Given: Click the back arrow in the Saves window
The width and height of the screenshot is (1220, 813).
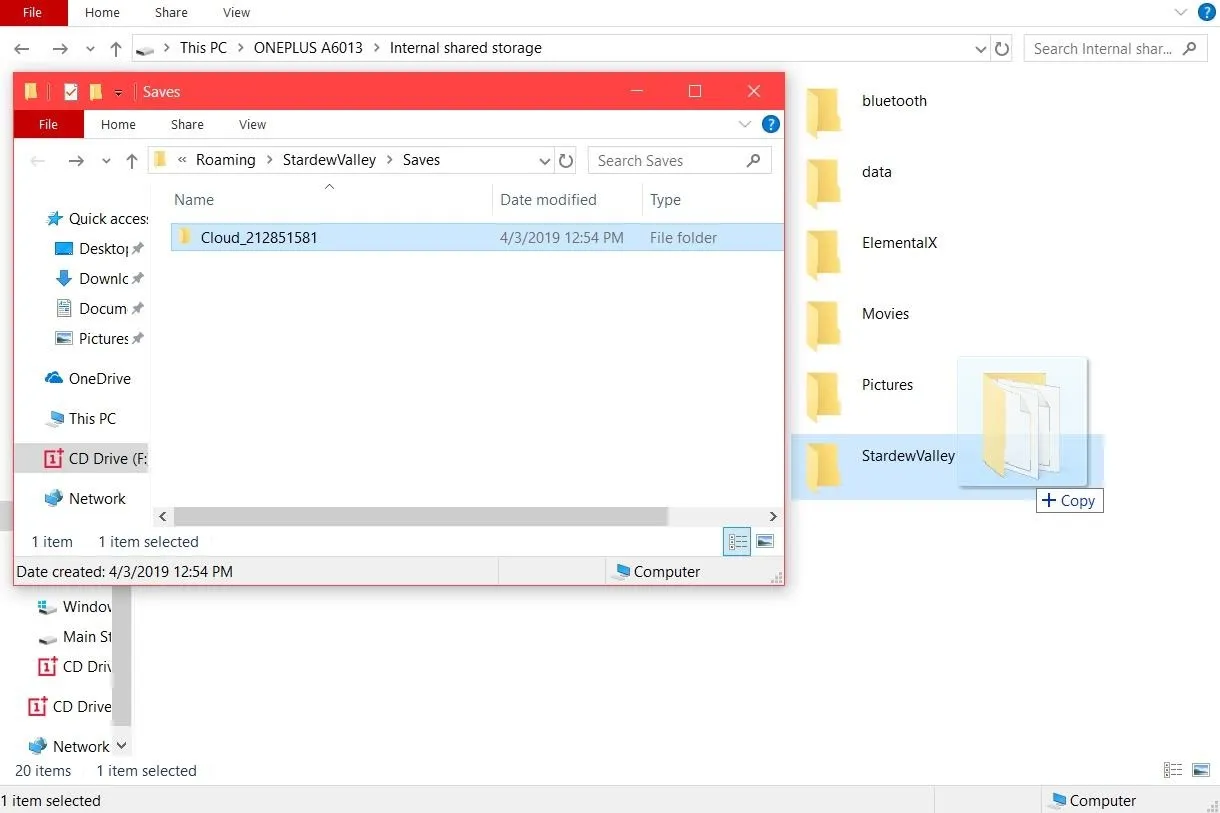Looking at the screenshot, I should (x=38, y=160).
